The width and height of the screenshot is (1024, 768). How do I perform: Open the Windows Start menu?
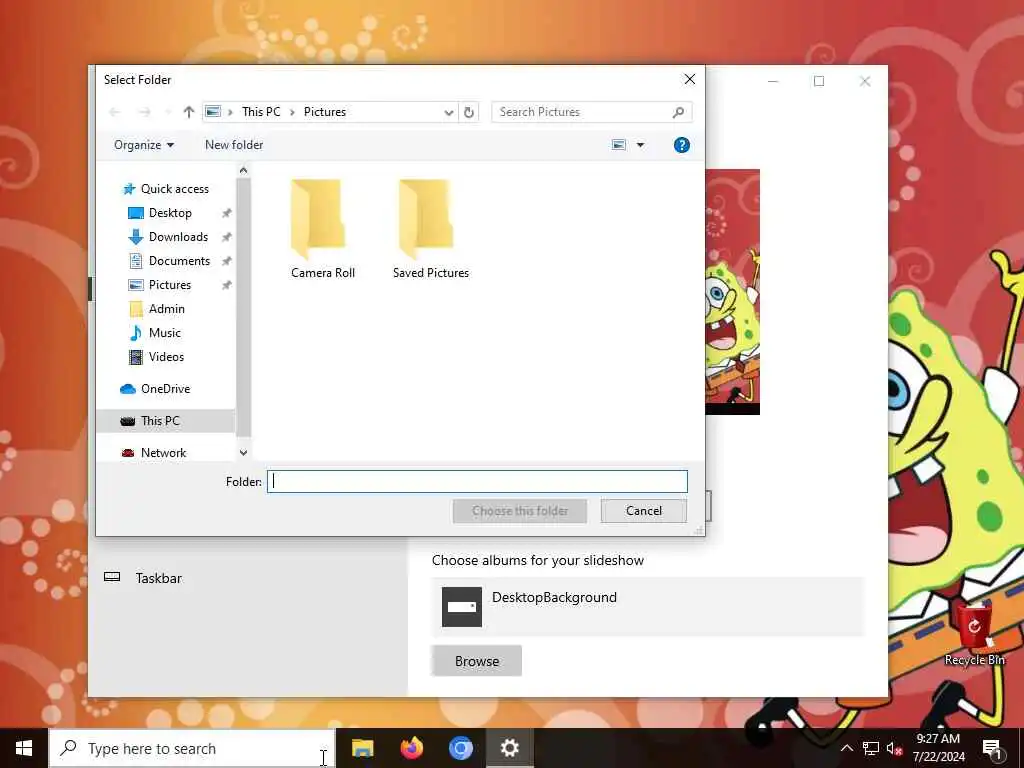pyautogui.click(x=24, y=748)
